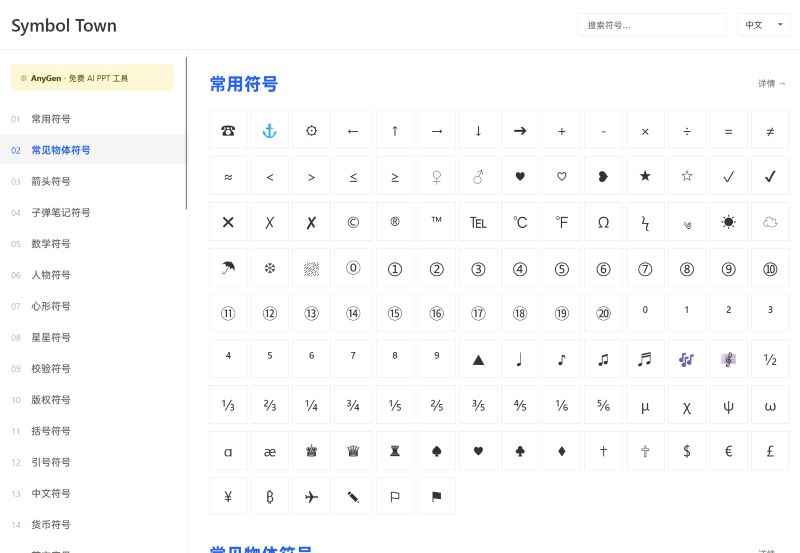This screenshot has height=553, width=800.
Task: Open 箭头符号 sidebar category
Action: (x=93, y=181)
